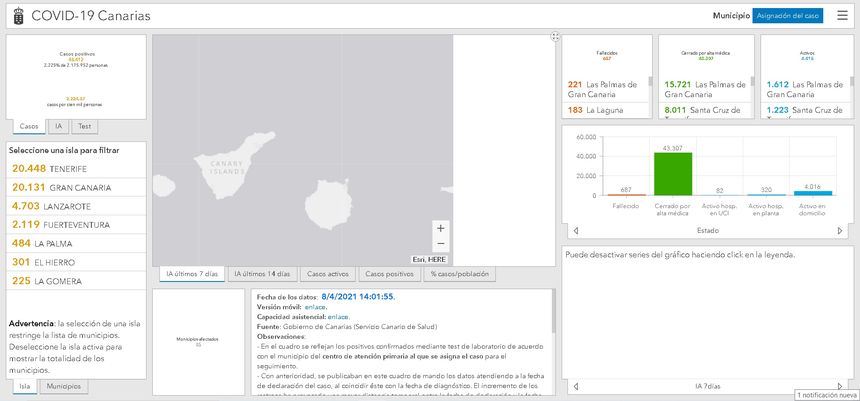
Task: Zoom out on the map
Action: (441, 245)
